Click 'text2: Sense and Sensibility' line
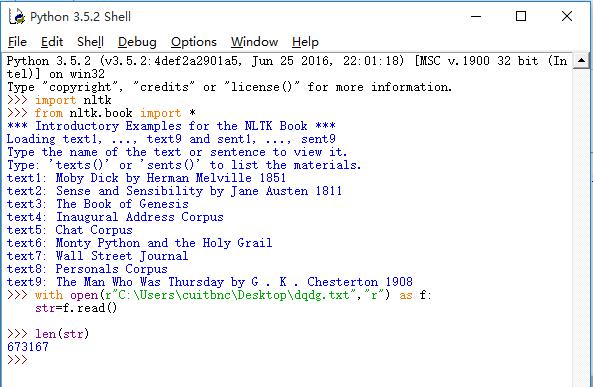 pos(174,191)
